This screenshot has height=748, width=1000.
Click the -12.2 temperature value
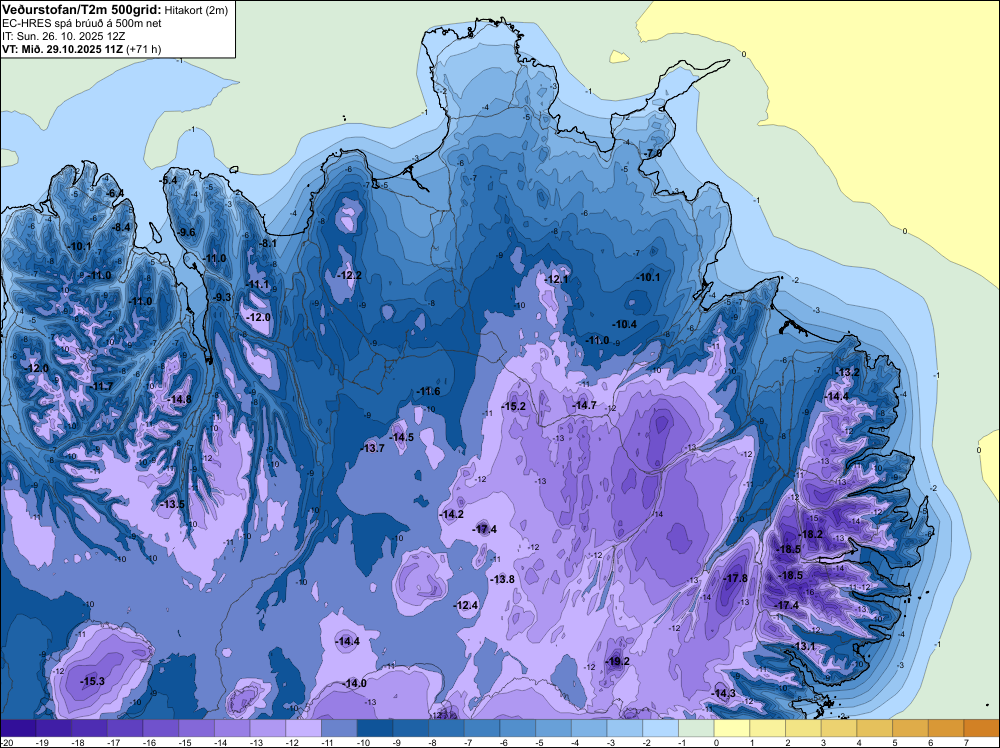point(350,275)
